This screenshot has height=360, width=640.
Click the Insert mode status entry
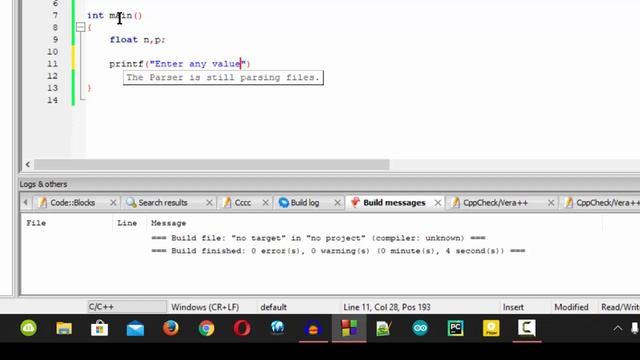click(x=513, y=307)
